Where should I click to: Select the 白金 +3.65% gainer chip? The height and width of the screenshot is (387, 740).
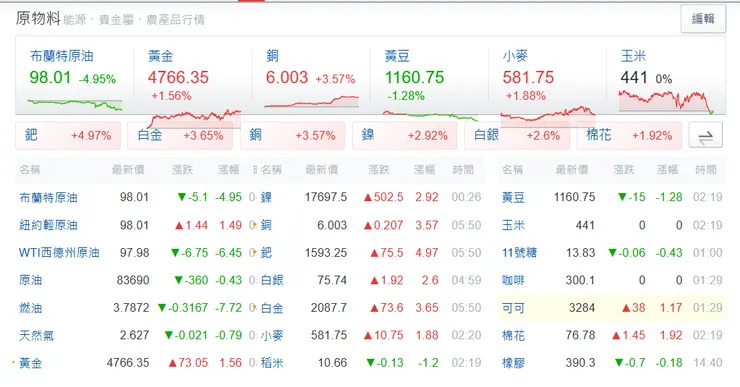[180, 136]
